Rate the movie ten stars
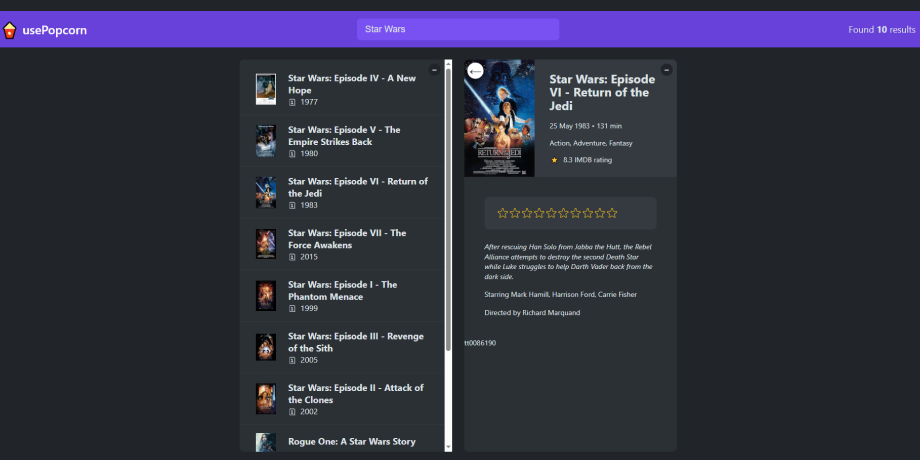 (612, 213)
